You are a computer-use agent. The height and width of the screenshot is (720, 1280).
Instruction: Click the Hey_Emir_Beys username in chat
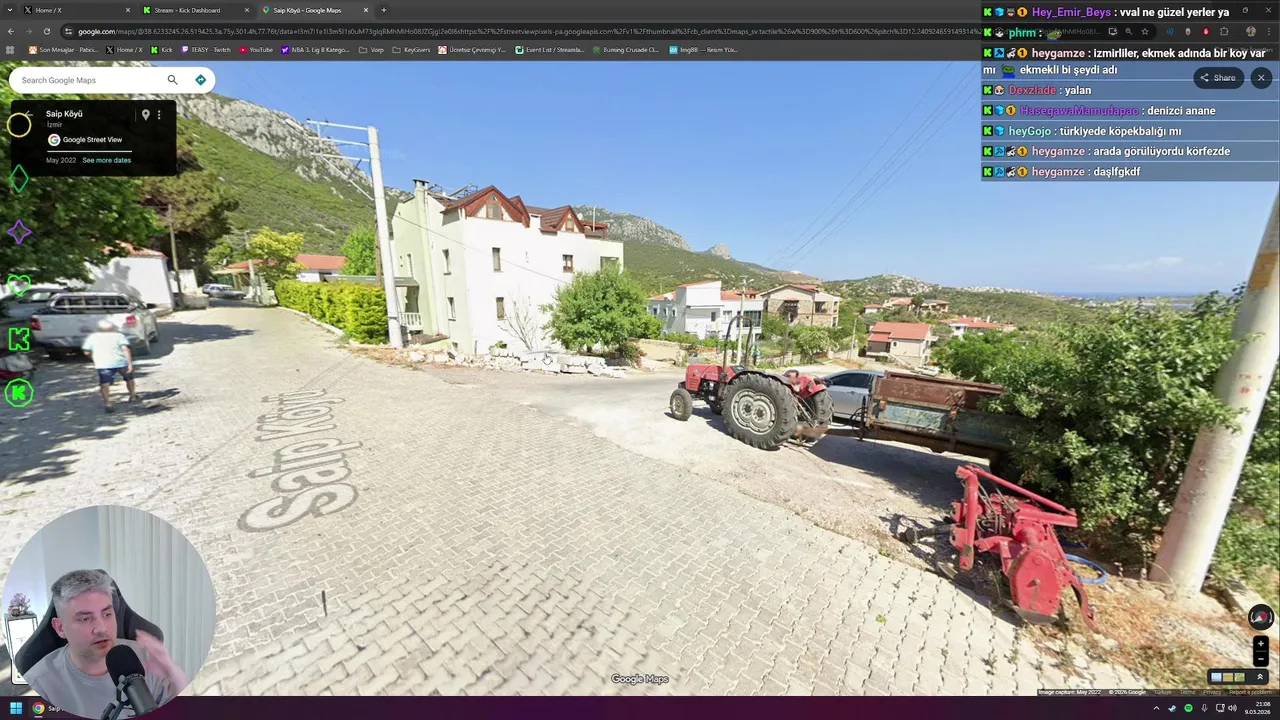pos(1071,12)
